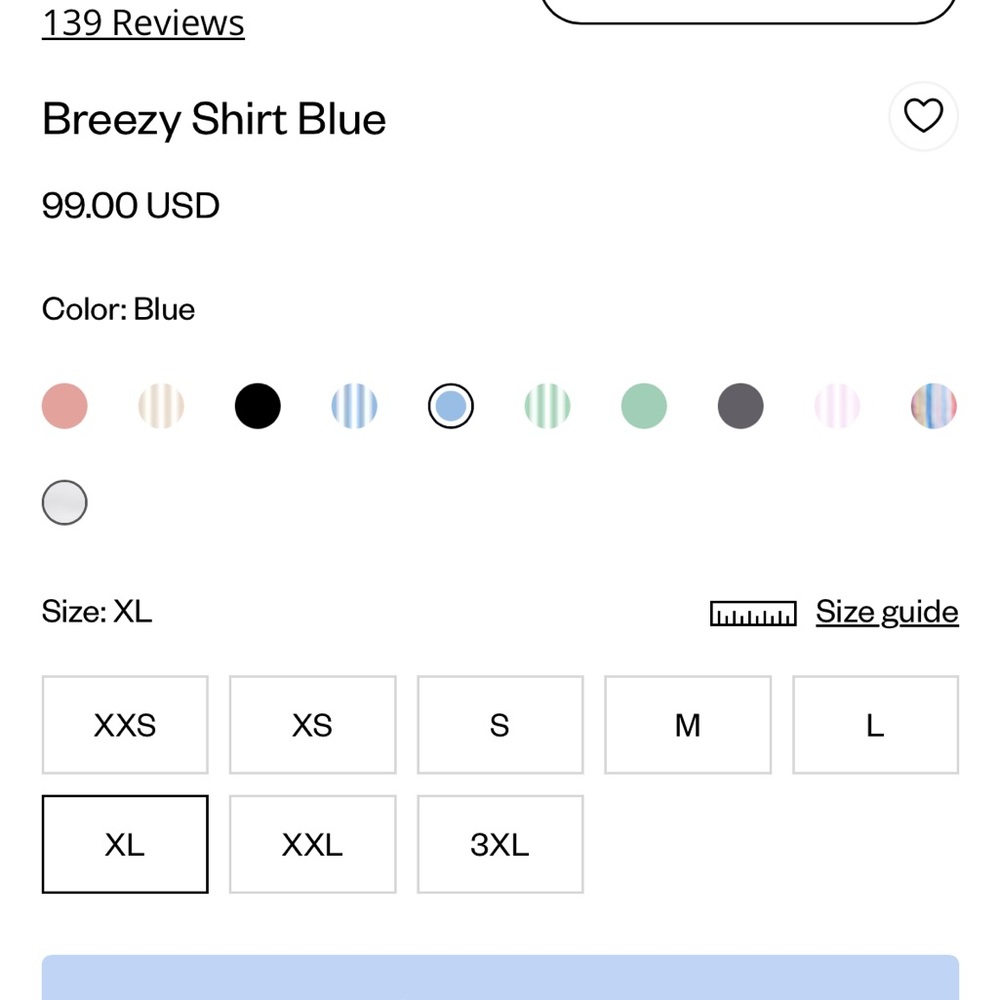Click the blue action button at the bottom
The width and height of the screenshot is (1000, 1000).
500,980
